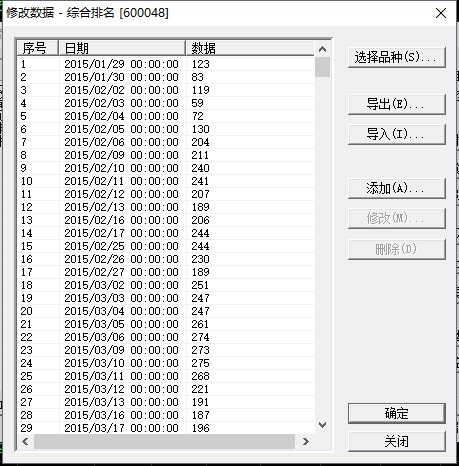Click the horizontal scrollbar left arrow

pyautogui.click(x=25, y=442)
